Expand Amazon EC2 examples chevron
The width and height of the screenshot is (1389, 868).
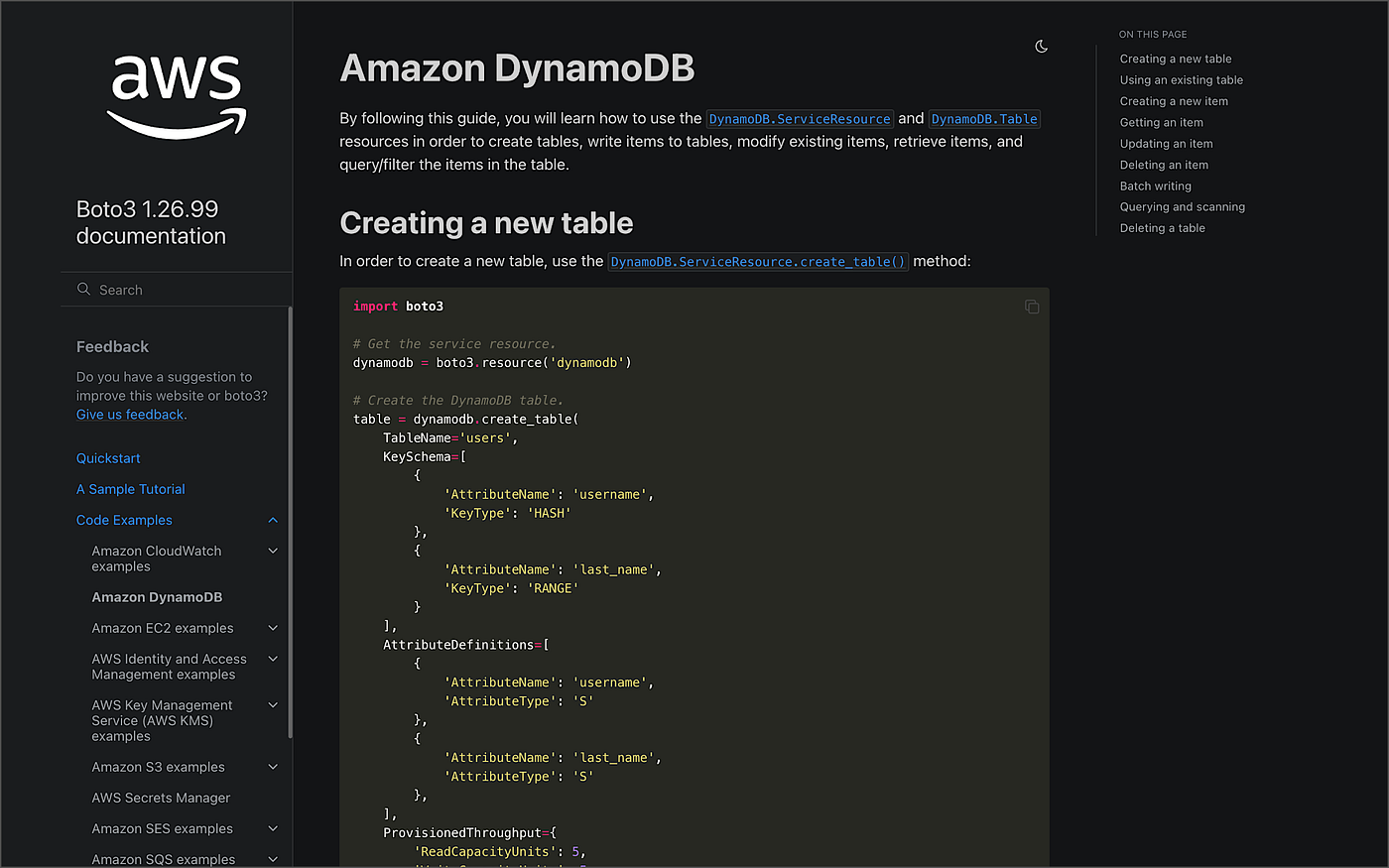pos(273,628)
